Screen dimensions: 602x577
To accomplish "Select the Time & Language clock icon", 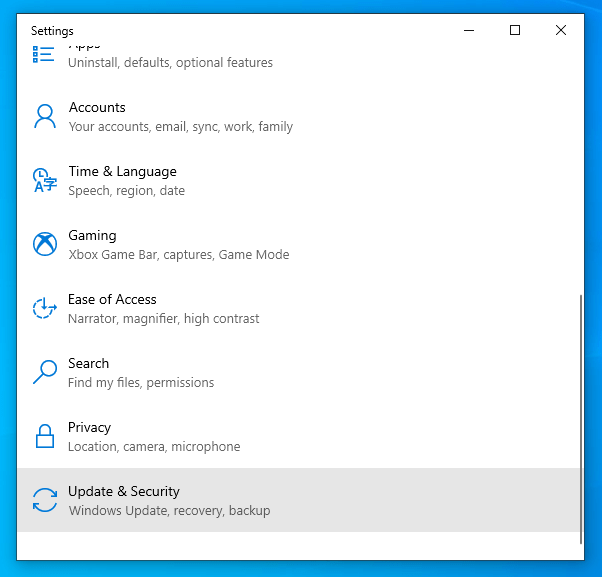I will [x=44, y=180].
